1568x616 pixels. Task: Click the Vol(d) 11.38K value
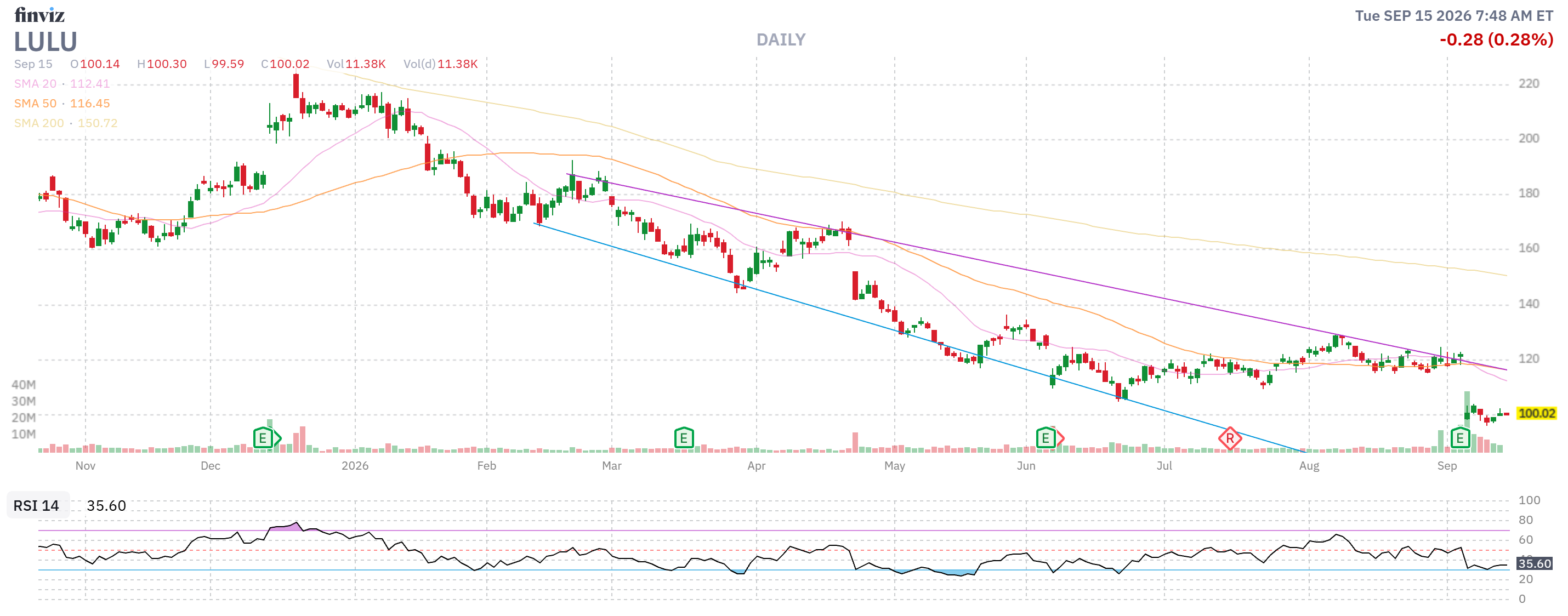441,64
